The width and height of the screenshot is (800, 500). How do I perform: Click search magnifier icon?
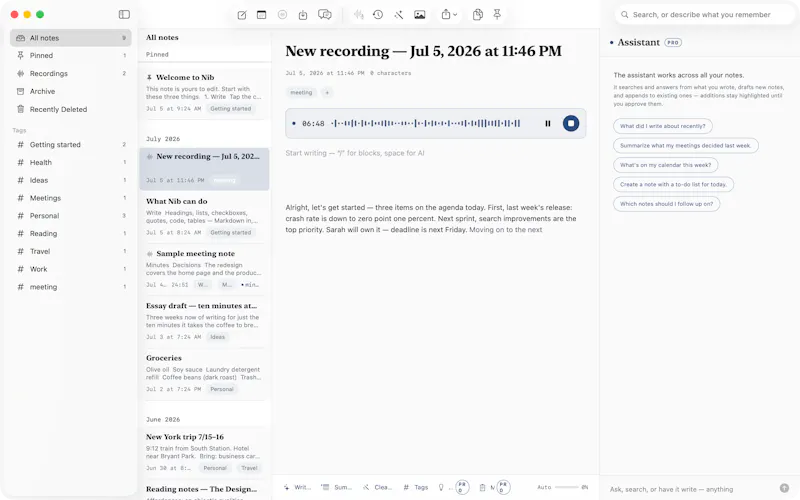pos(624,15)
